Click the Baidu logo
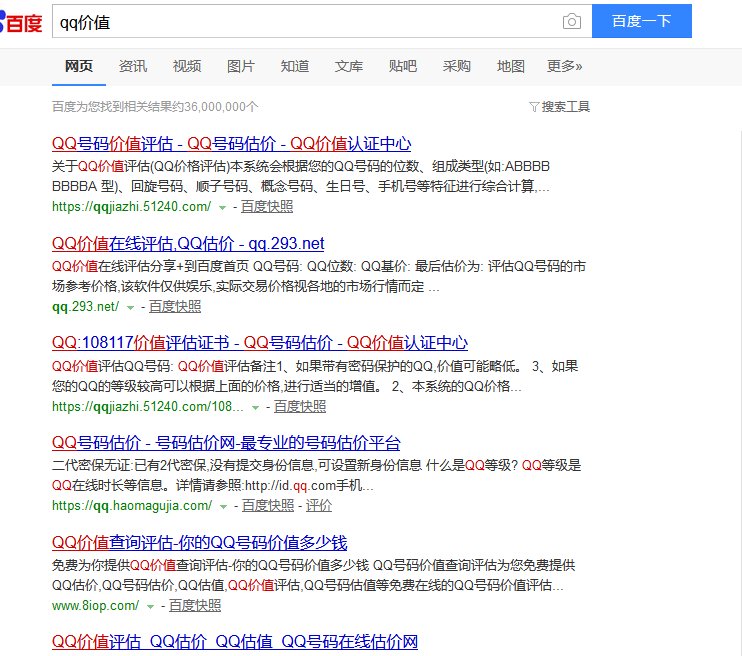The height and width of the screenshot is (656, 742). [21, 22]
